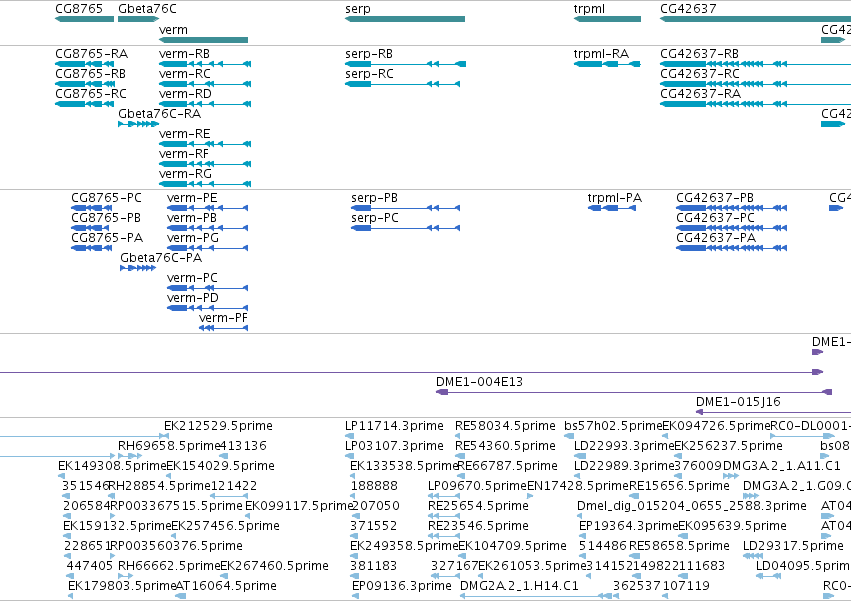
Task: Click protein verm-PD
Action: coord(207,308)
